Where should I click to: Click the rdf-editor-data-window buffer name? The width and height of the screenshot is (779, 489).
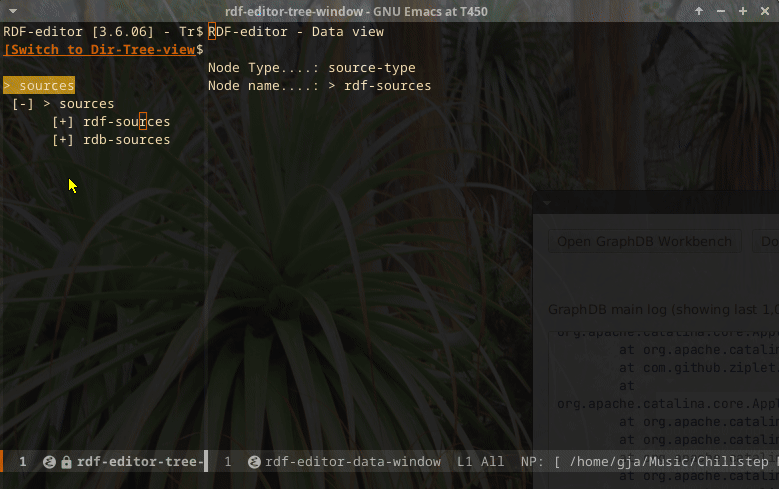tap(353, 462)
